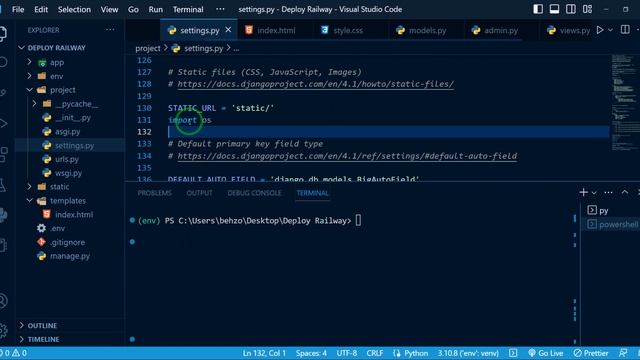Open the Edit menu
Image resolution: width=640 pixels, height=360 pixels.
pos(41,9)
